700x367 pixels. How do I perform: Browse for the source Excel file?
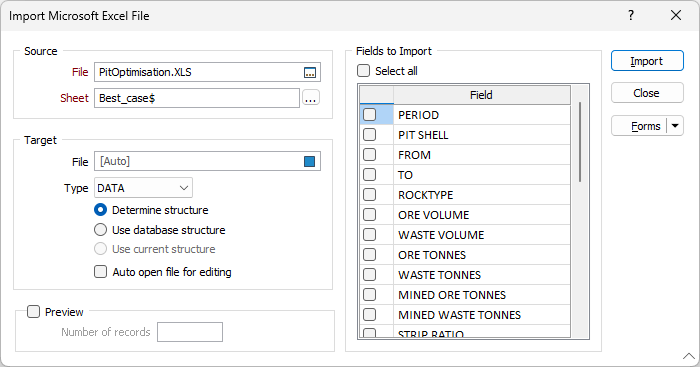310,72
